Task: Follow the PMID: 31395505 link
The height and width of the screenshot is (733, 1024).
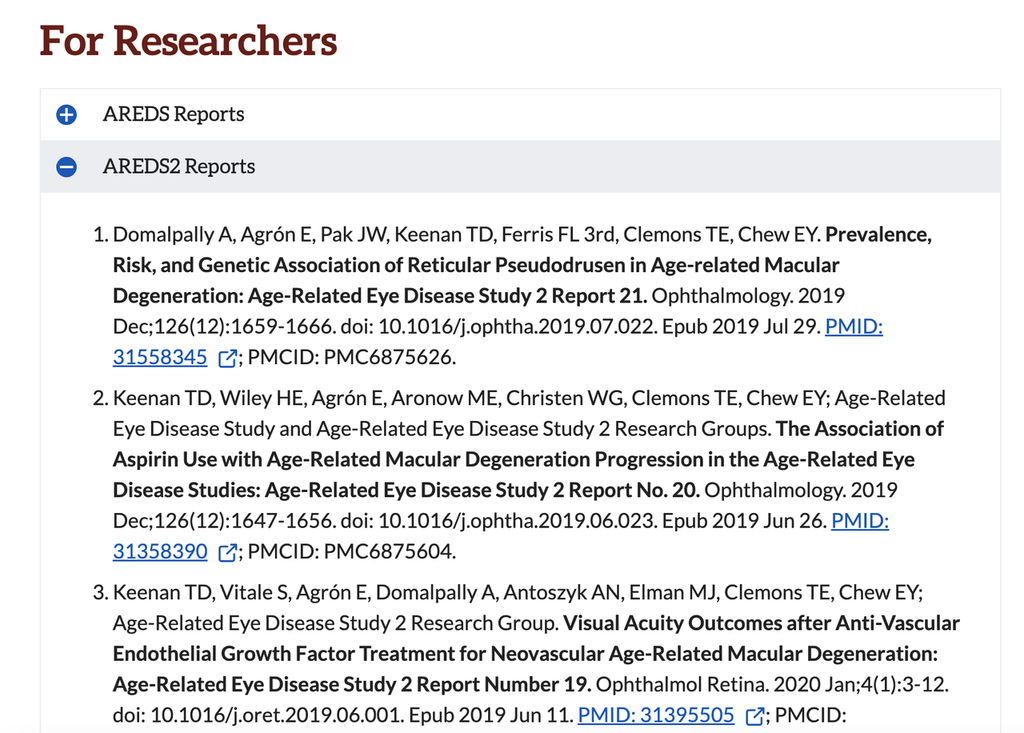Action: pyautogui.click(x=655, y=715)
